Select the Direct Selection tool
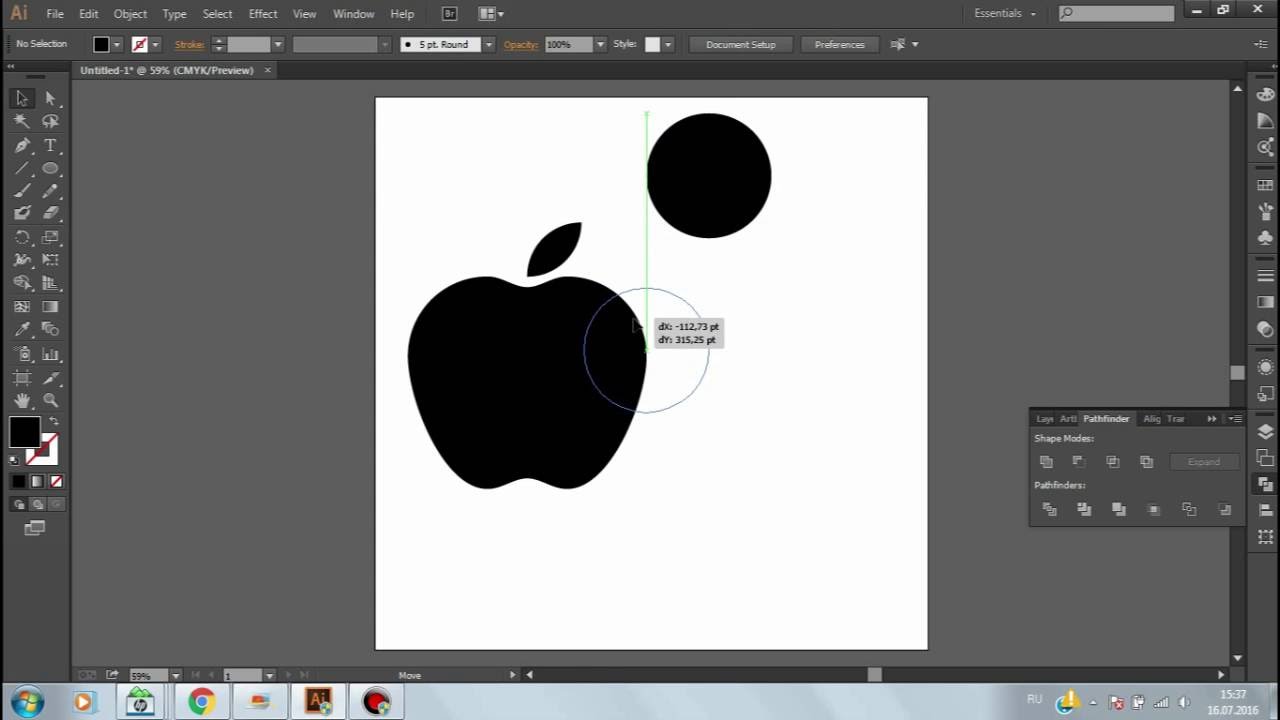 [x=50, y=98]
